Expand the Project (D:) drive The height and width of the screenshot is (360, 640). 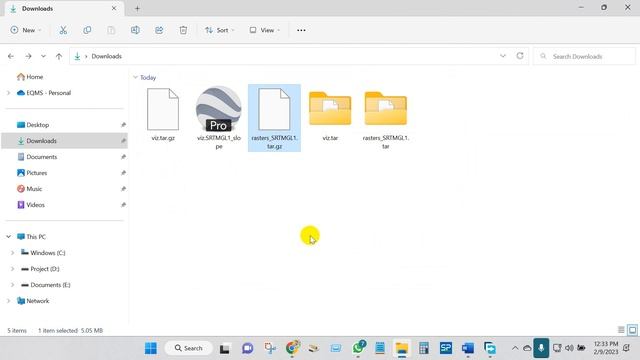click(13, 269)
